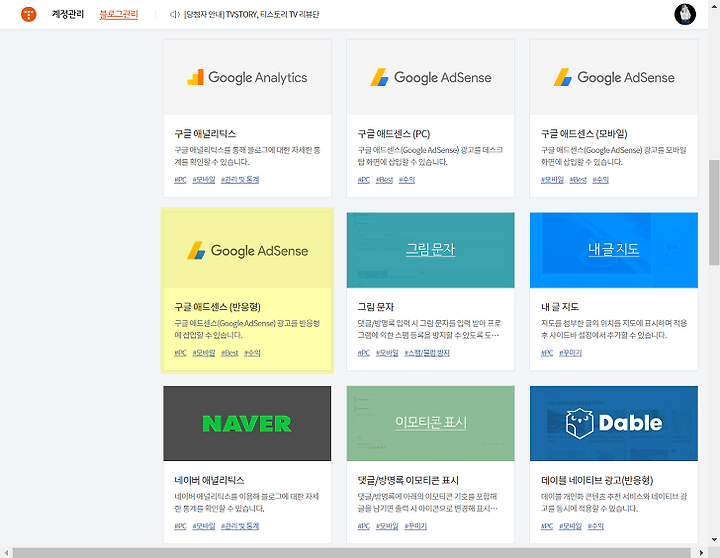Click the 구글 애드센스 (모바일) AdSense banner

(x=614, y=77)
